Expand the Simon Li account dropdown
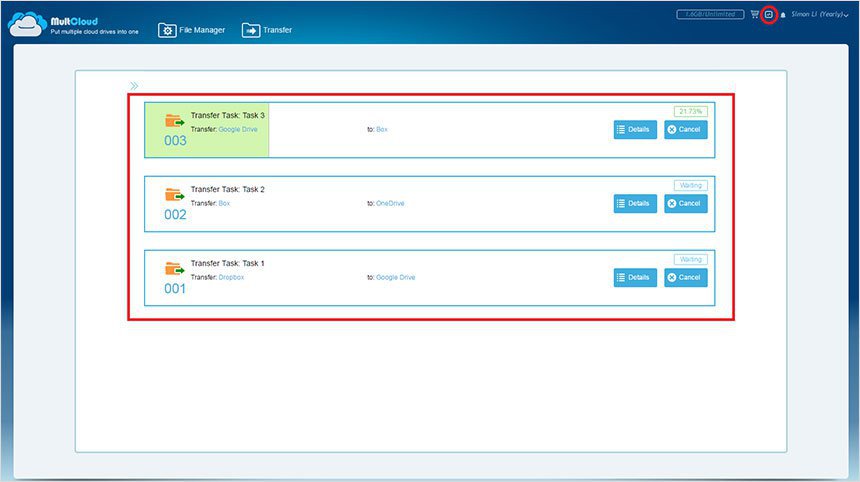The image size is (860, 482). pyautogui.click(x=819, y=14)
